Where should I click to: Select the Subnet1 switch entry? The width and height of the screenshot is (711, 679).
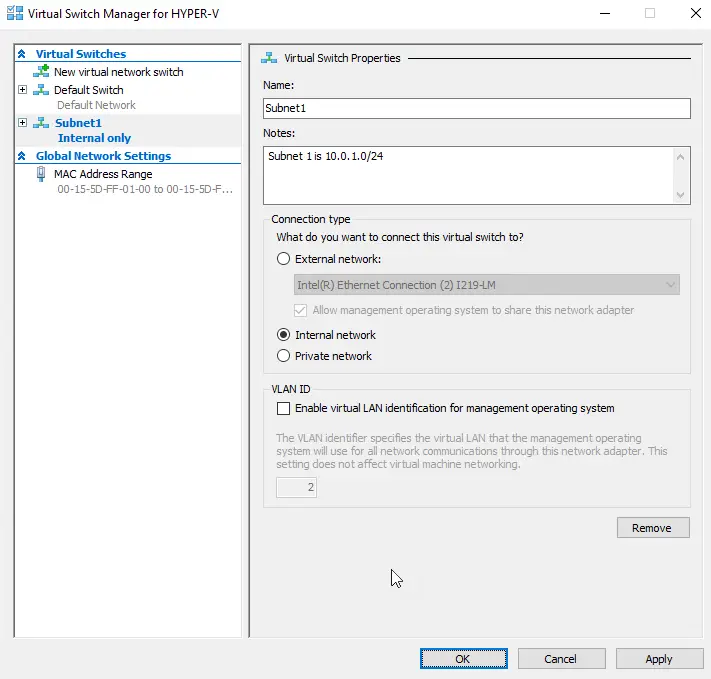tap(78, 123)
